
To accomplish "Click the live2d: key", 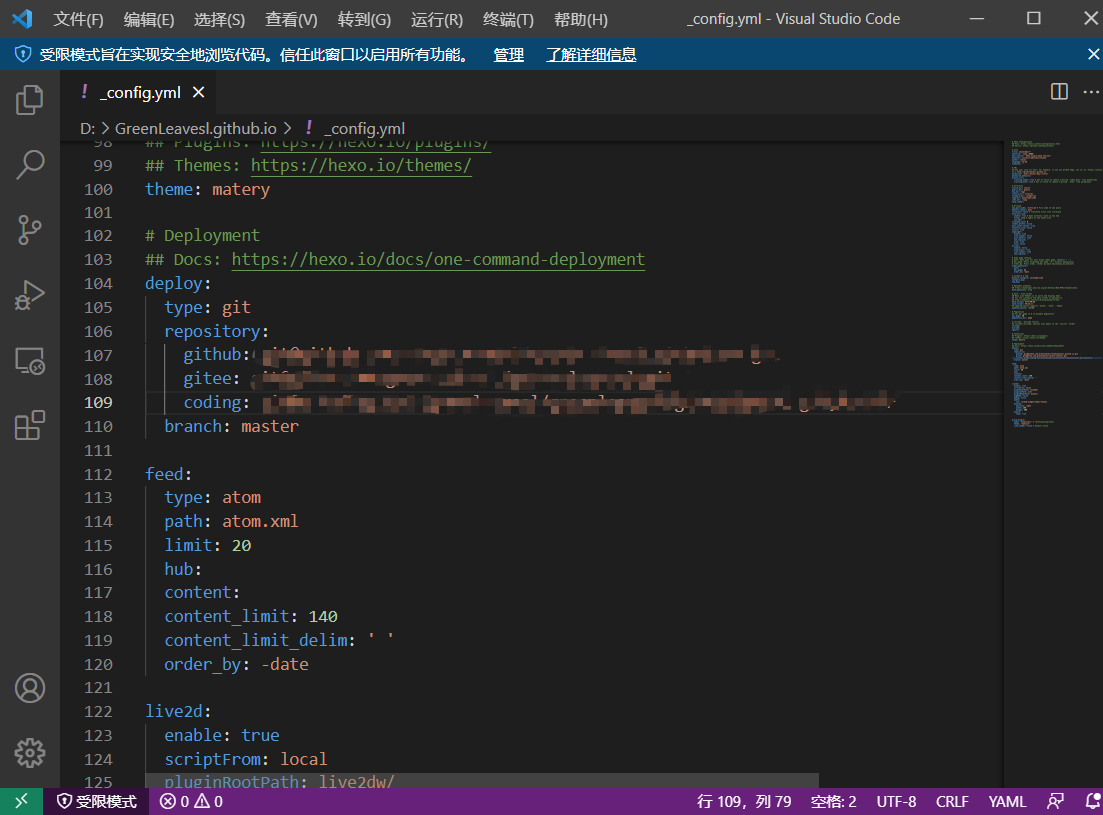I will pos(177,711).
